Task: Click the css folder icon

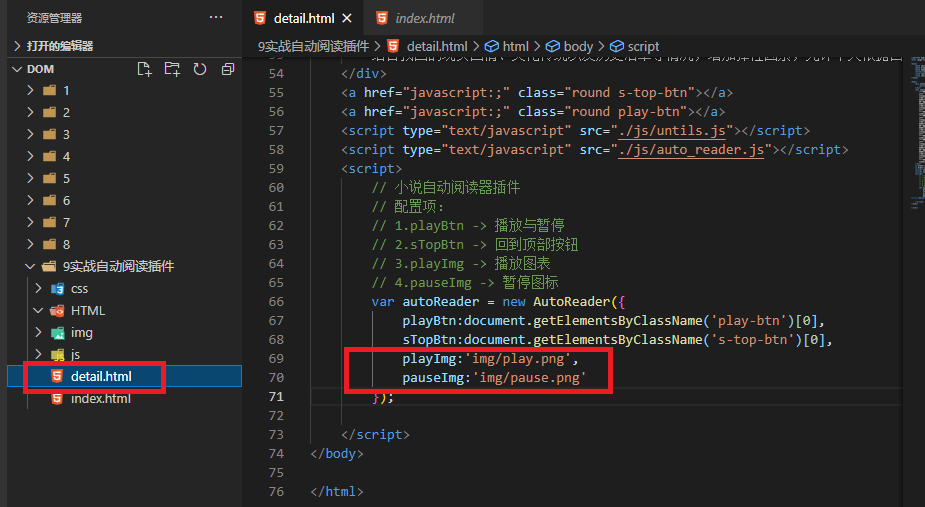Action: click(x=57, y=289)
